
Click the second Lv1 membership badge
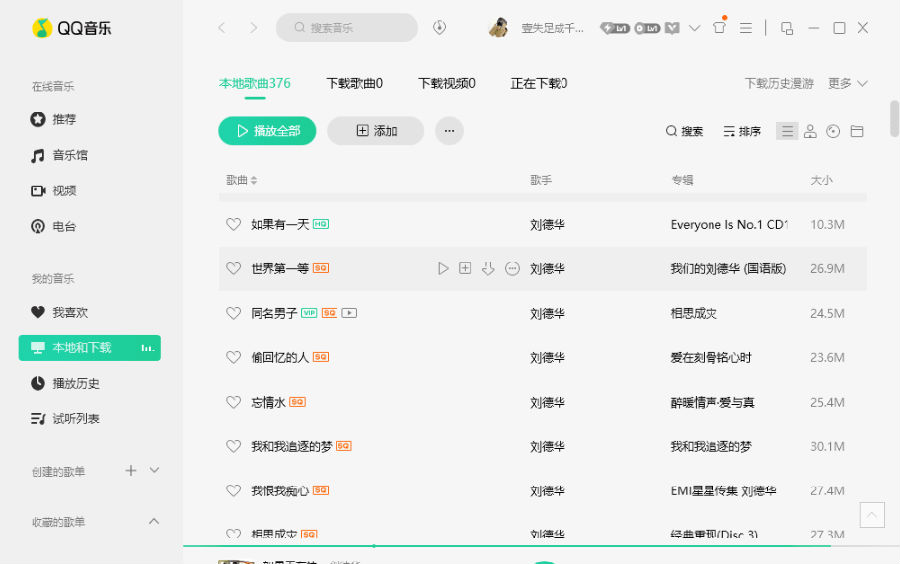tap(647, 28)
